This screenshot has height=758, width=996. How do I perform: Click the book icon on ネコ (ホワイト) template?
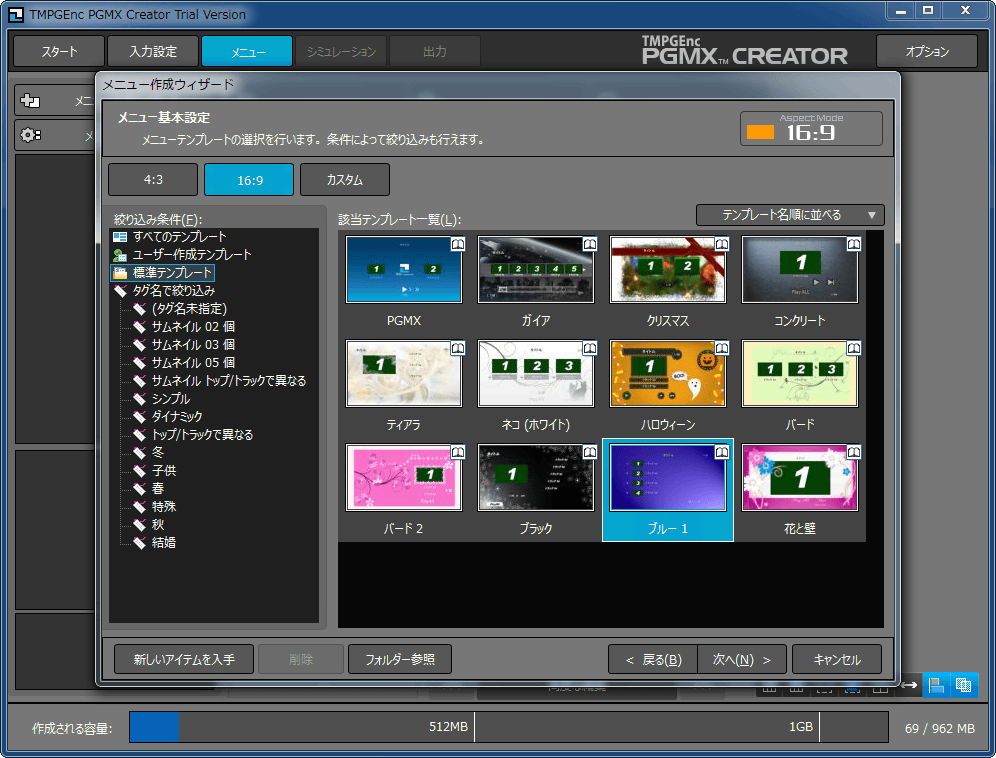[590, 348]
